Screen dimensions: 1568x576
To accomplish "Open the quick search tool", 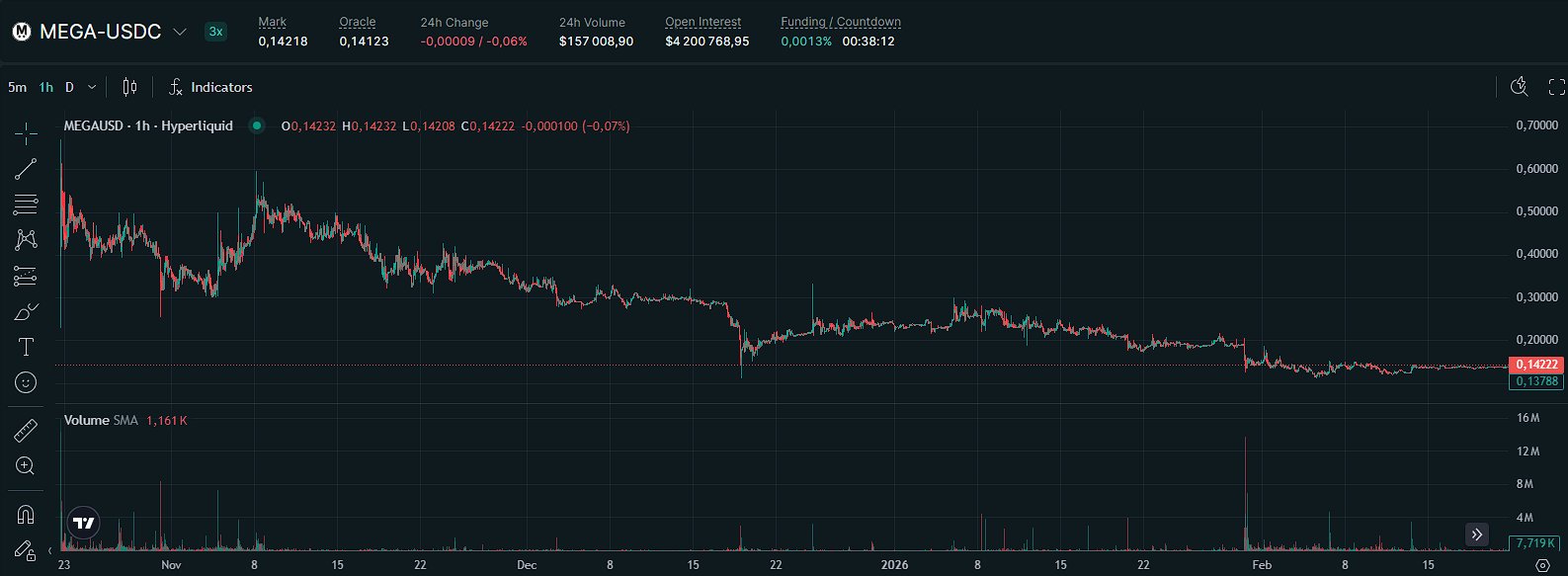I will [x=1520, y=87].
